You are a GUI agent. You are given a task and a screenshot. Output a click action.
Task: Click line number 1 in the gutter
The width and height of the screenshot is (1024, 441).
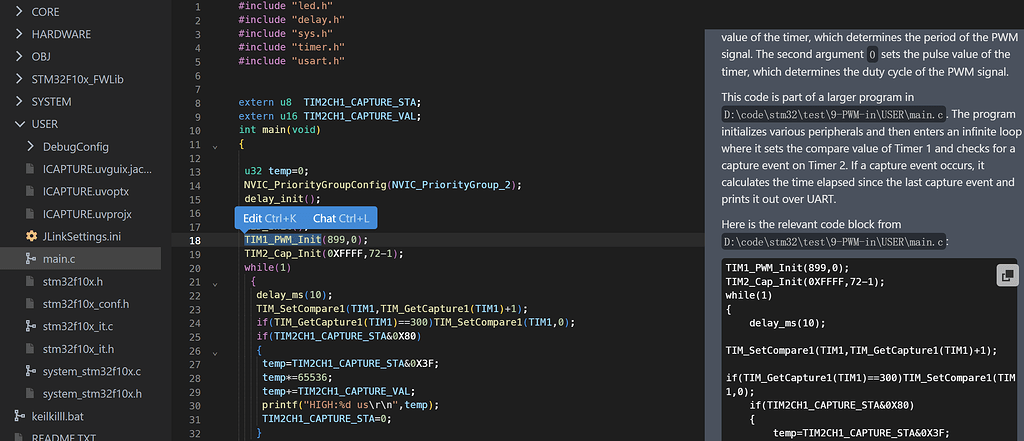[198, 6]
